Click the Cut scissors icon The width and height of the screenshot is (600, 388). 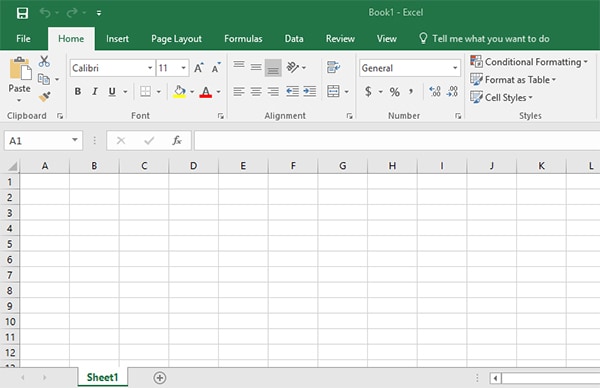(44, 61)
